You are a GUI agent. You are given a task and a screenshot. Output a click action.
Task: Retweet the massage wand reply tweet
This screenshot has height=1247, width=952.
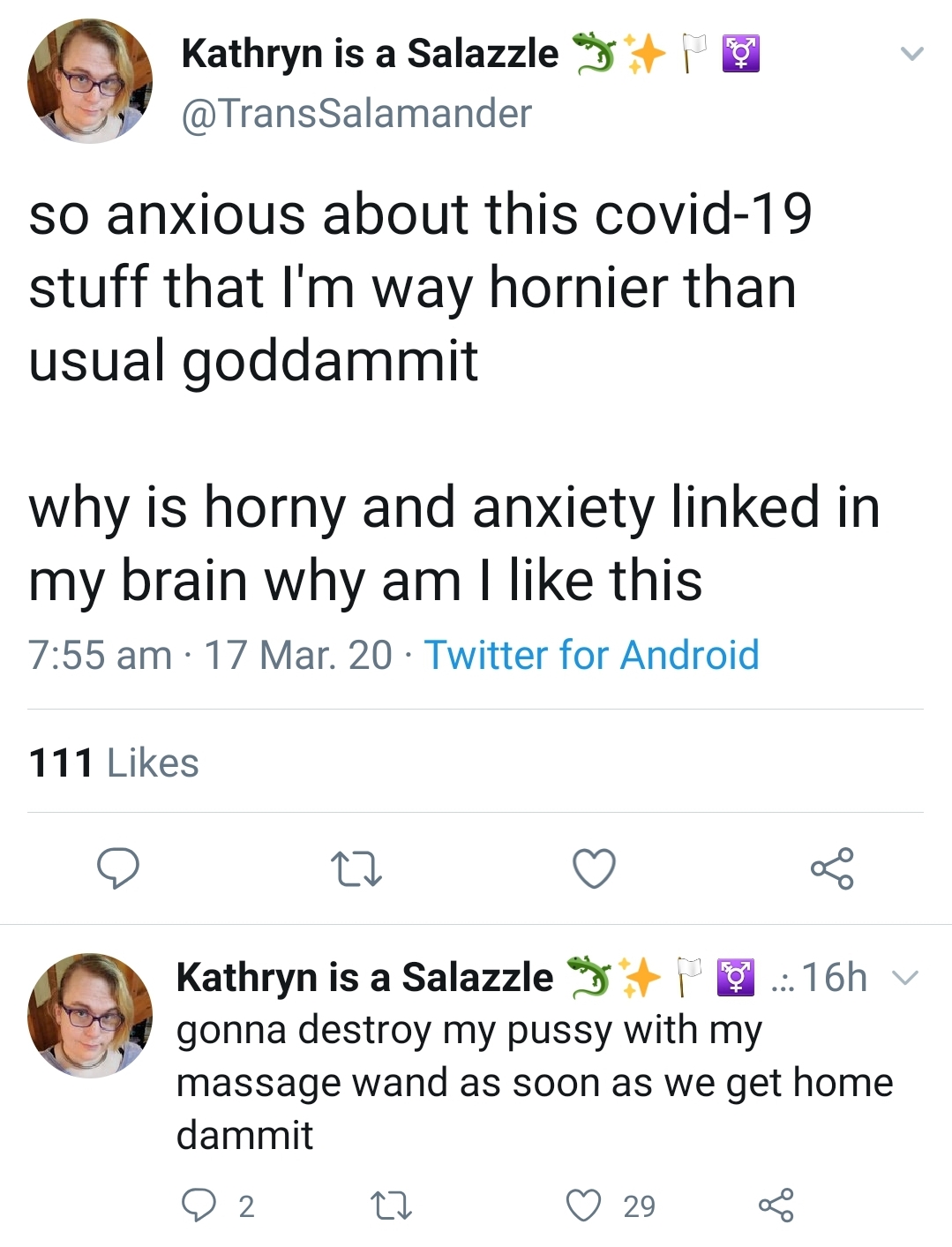(391, 1206)
